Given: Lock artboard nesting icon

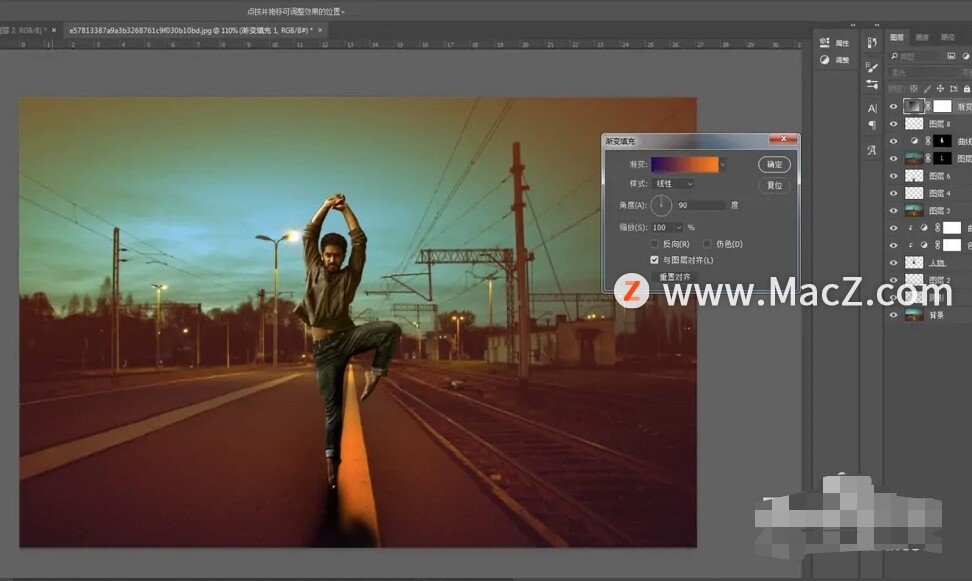Looking at the screenshot, I should (x=953, y=89).
